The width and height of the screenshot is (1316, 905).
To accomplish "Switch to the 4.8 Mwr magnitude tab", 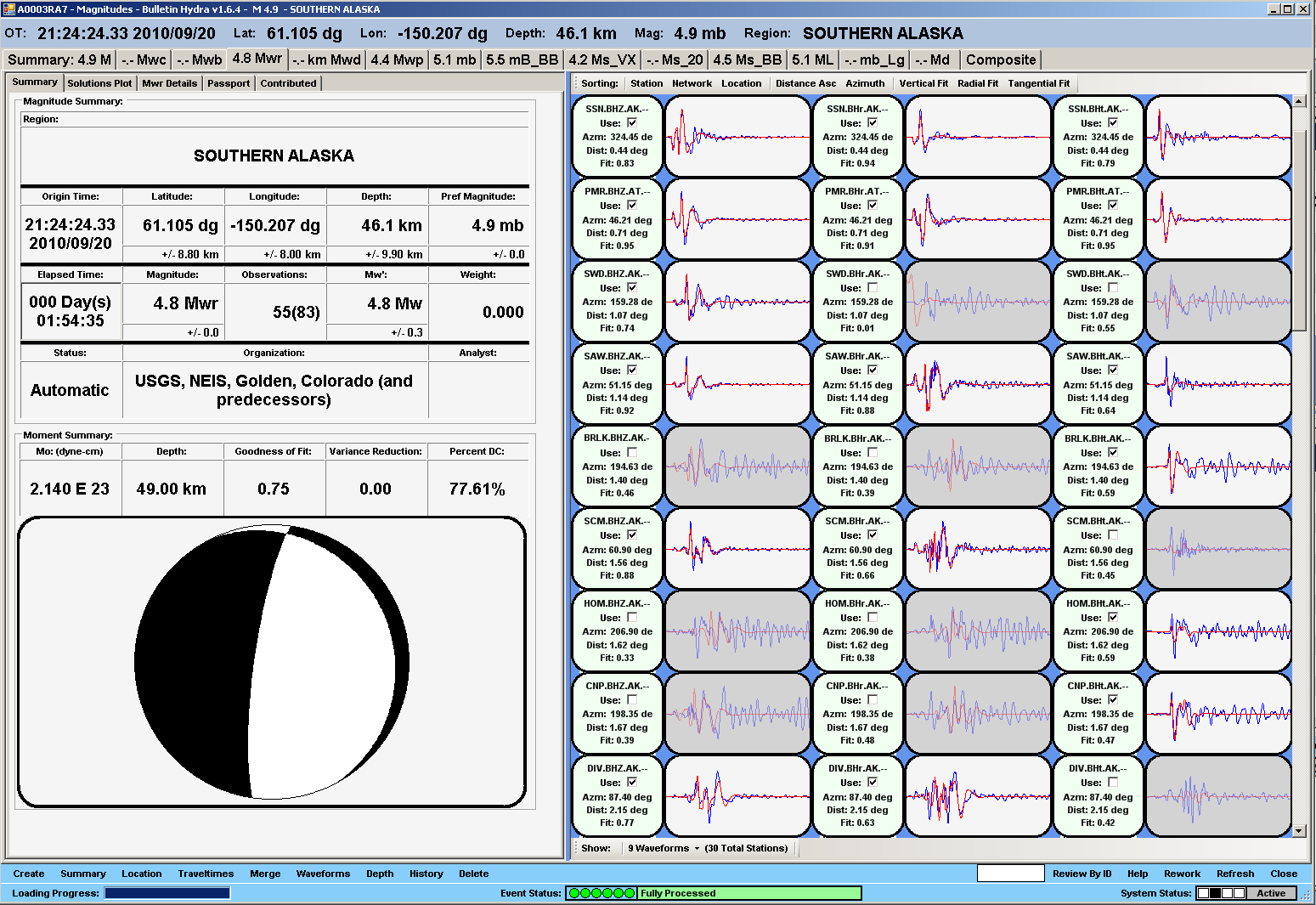I will 257,59.
